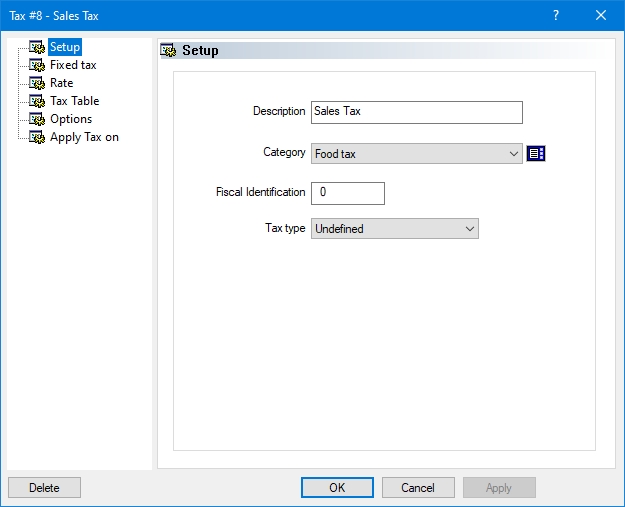This screenshot has width=625, height=507.
Task: Select the Rate label in the tree
Action: tap(62, 83)
